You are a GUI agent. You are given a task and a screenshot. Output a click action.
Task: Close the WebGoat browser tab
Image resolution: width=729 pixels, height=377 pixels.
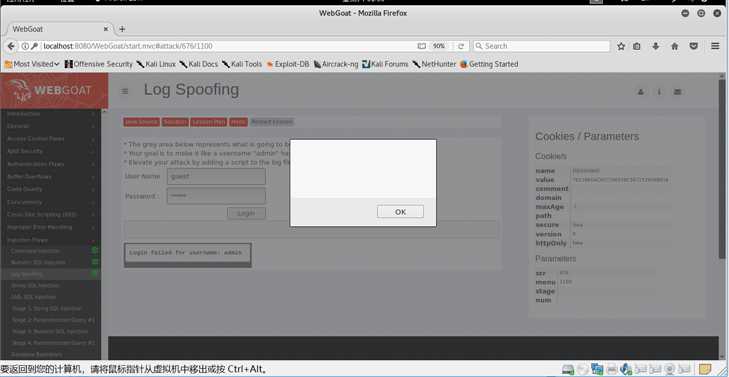[x=106, y=29]
